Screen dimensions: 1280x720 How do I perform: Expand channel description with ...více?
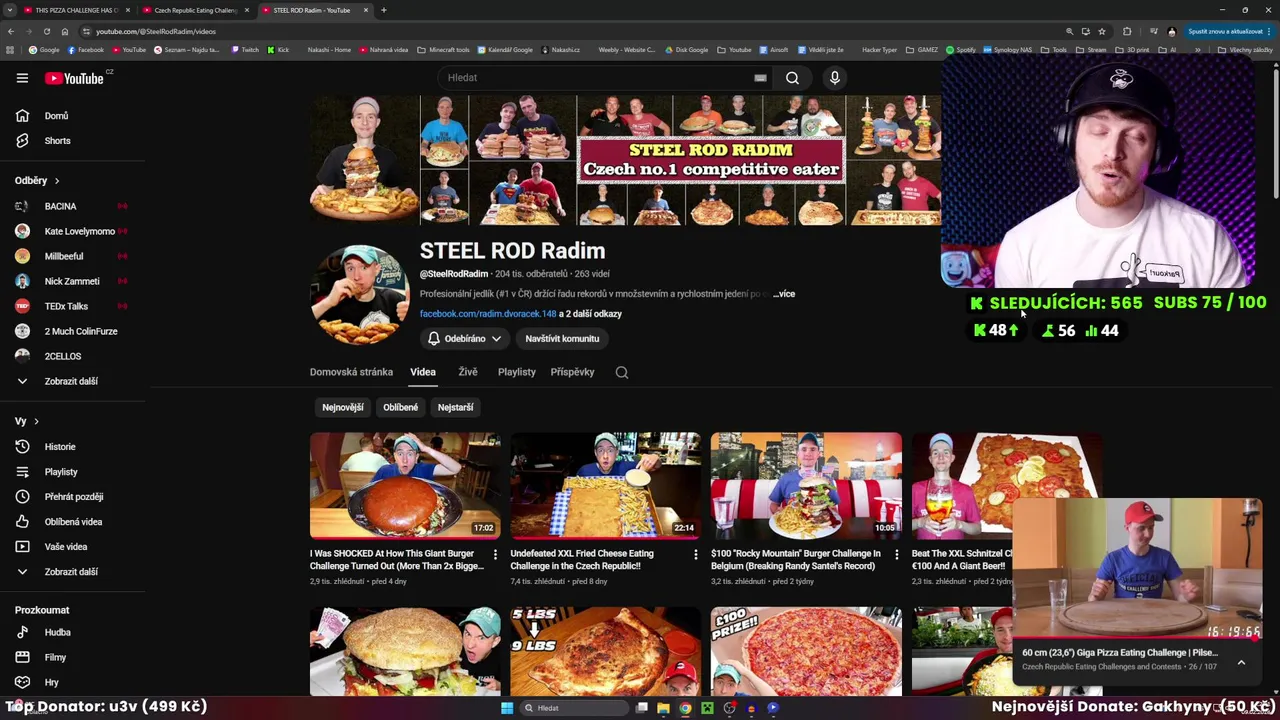click(784, 294)
